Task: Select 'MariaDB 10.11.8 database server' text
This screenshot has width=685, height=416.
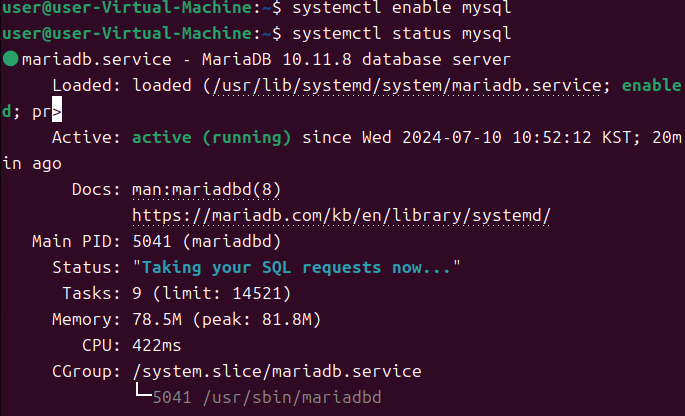Action: (x=356, y=59)
